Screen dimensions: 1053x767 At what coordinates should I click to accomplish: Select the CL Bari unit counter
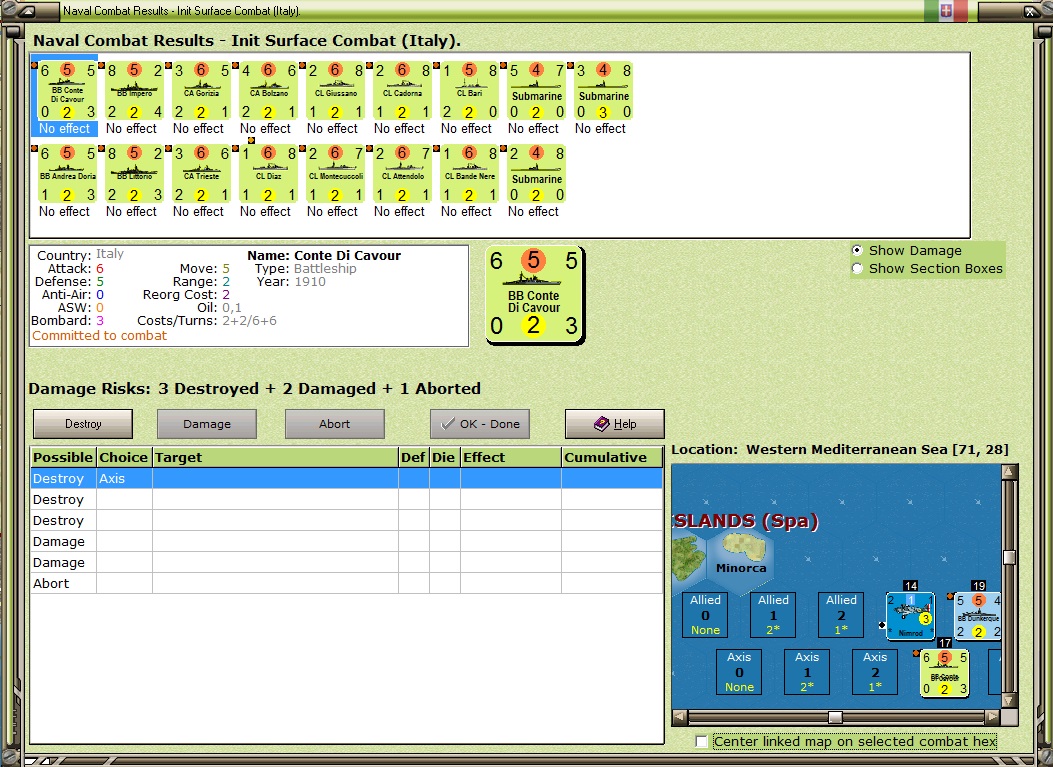click(469, 91)
